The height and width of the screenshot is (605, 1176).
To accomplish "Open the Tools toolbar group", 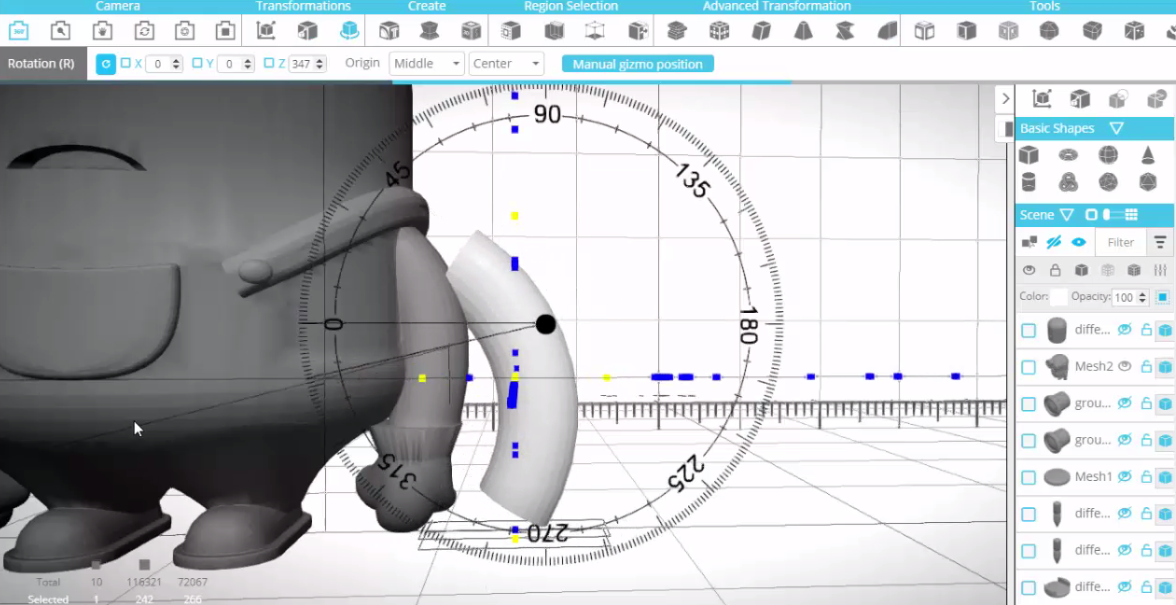I will pos(1045,6).
